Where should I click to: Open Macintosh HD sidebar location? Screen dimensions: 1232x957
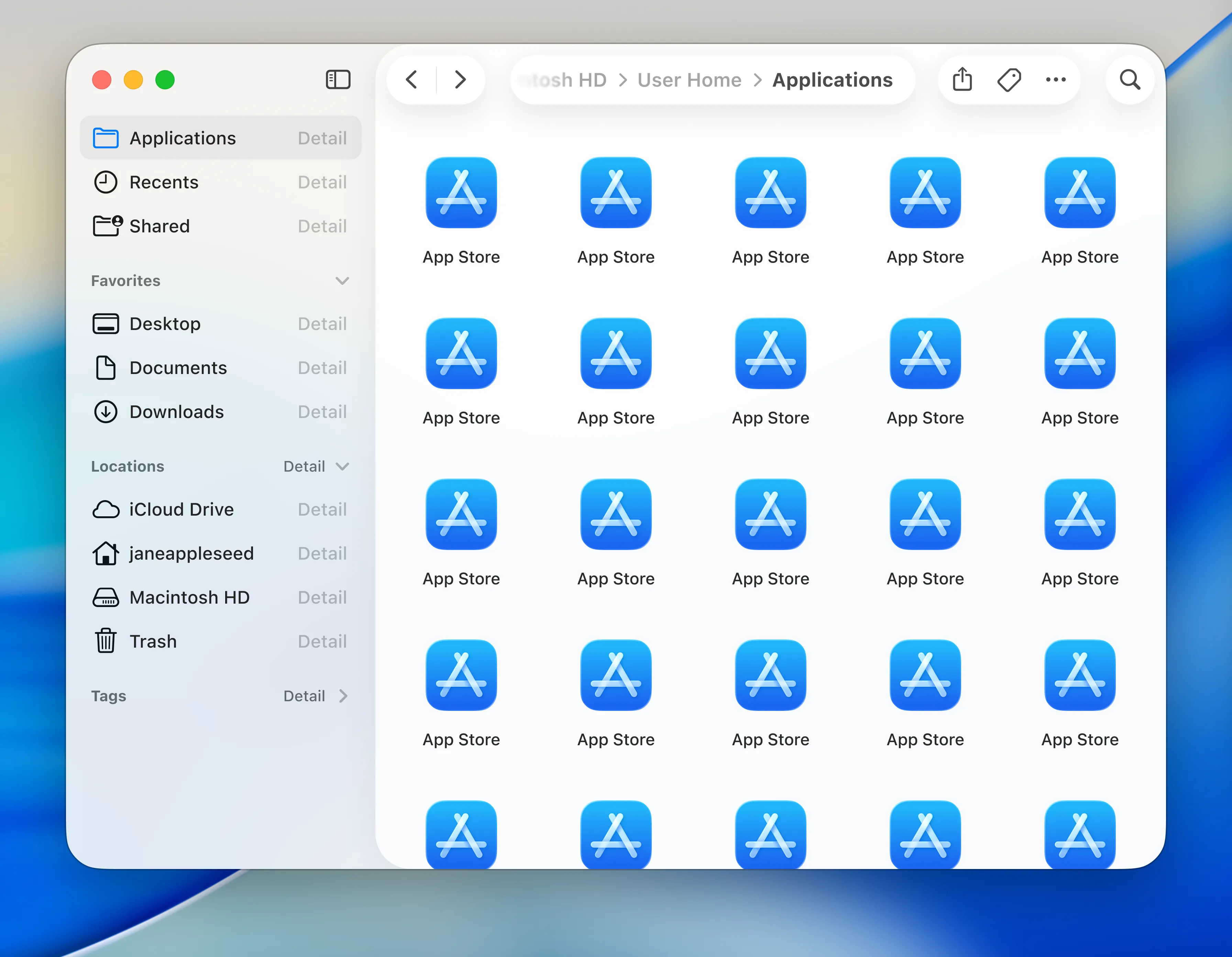tap(189, 597)
